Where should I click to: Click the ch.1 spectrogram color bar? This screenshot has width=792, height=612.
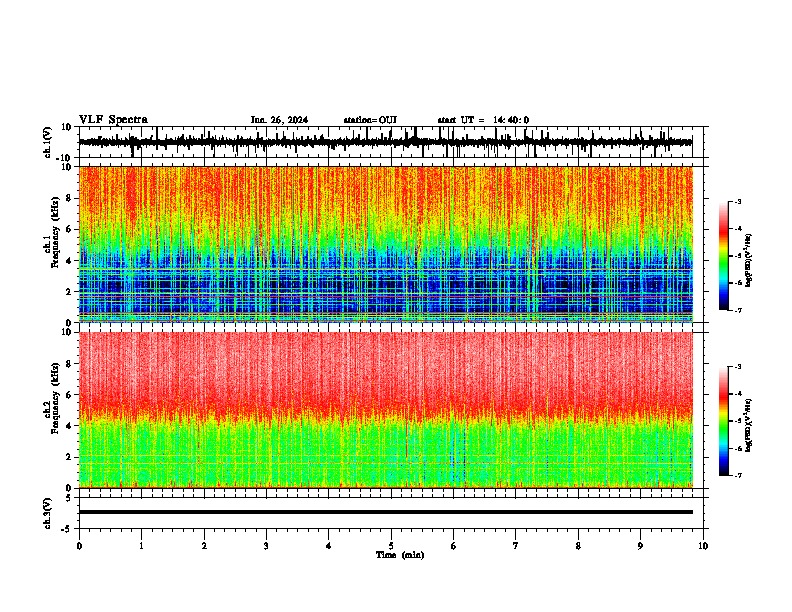click(x=724, y=256)
